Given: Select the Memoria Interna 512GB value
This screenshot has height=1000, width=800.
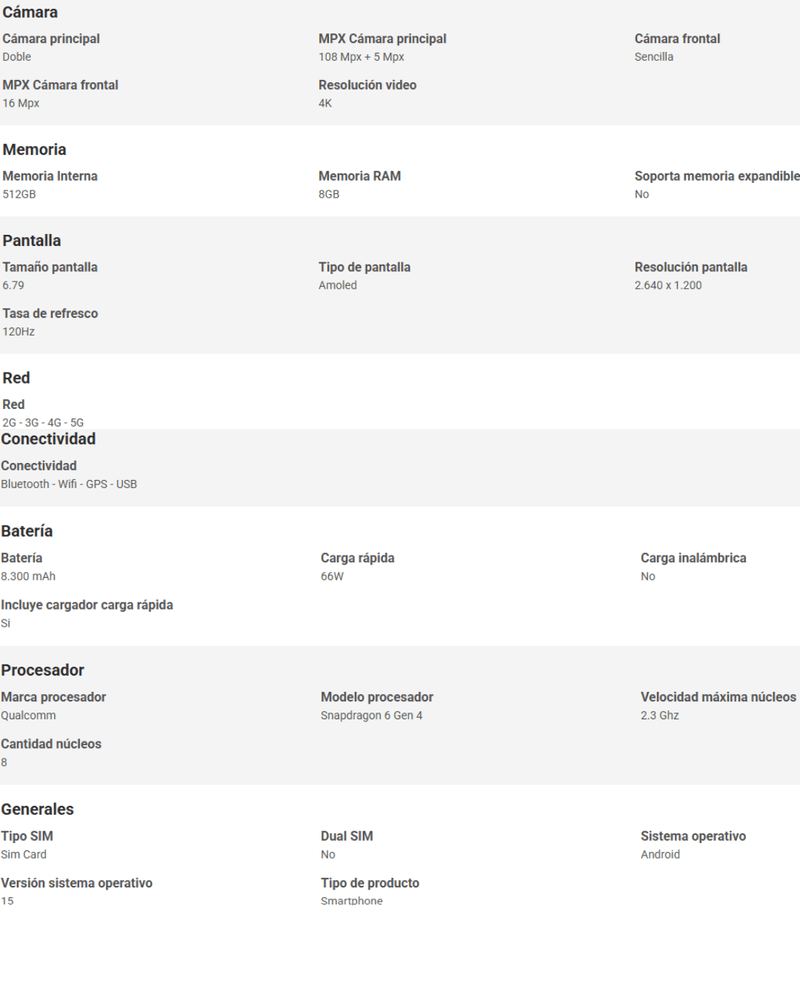Looking at the screenshot, I should 19,195.
